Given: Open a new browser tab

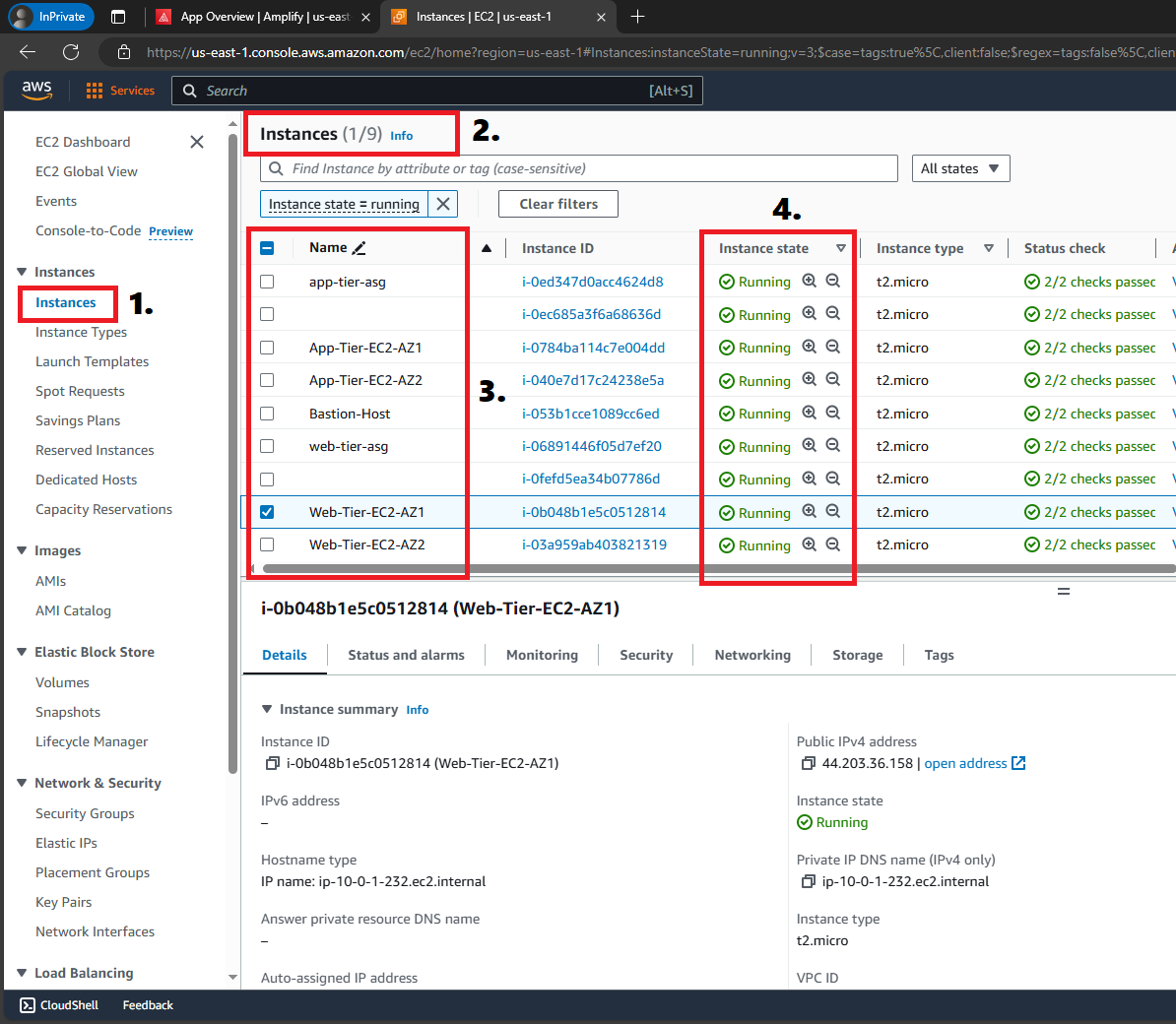Looking at the screenshot, I should click(x=637, y=17).
